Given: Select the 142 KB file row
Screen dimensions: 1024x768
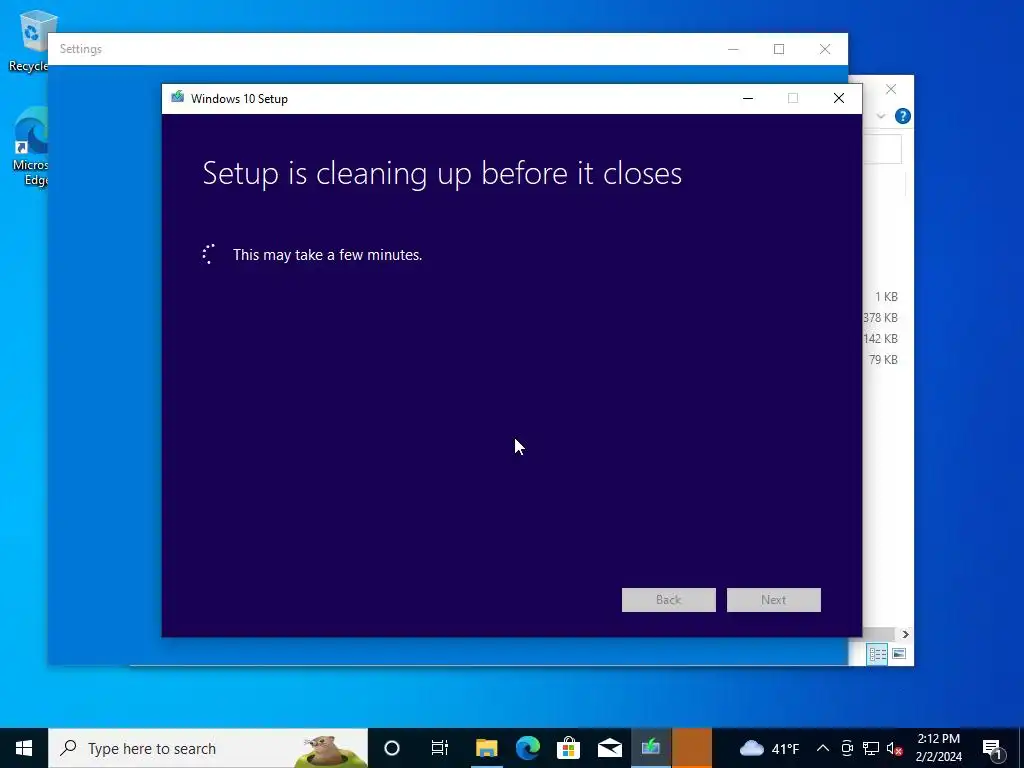Looking at the screenshot, I should pos(880,338).
